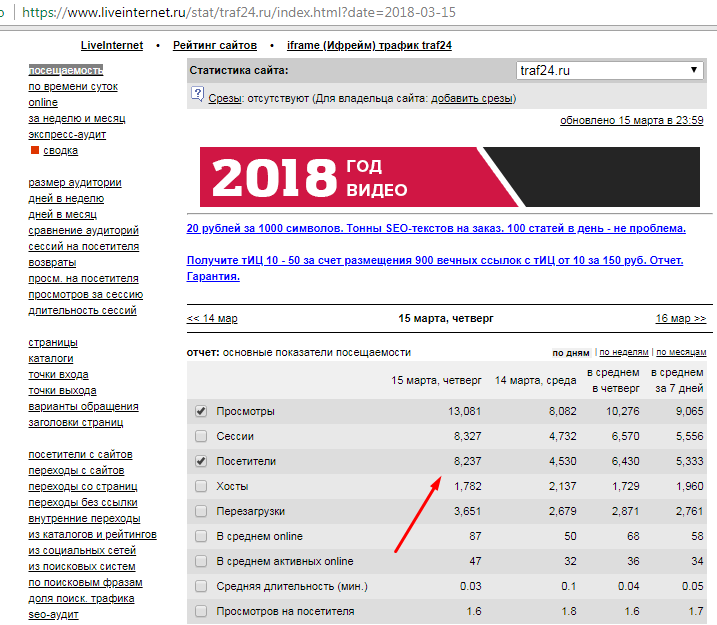
Task: Select the Перезагрузки checkbox
Action: [201, 511]
